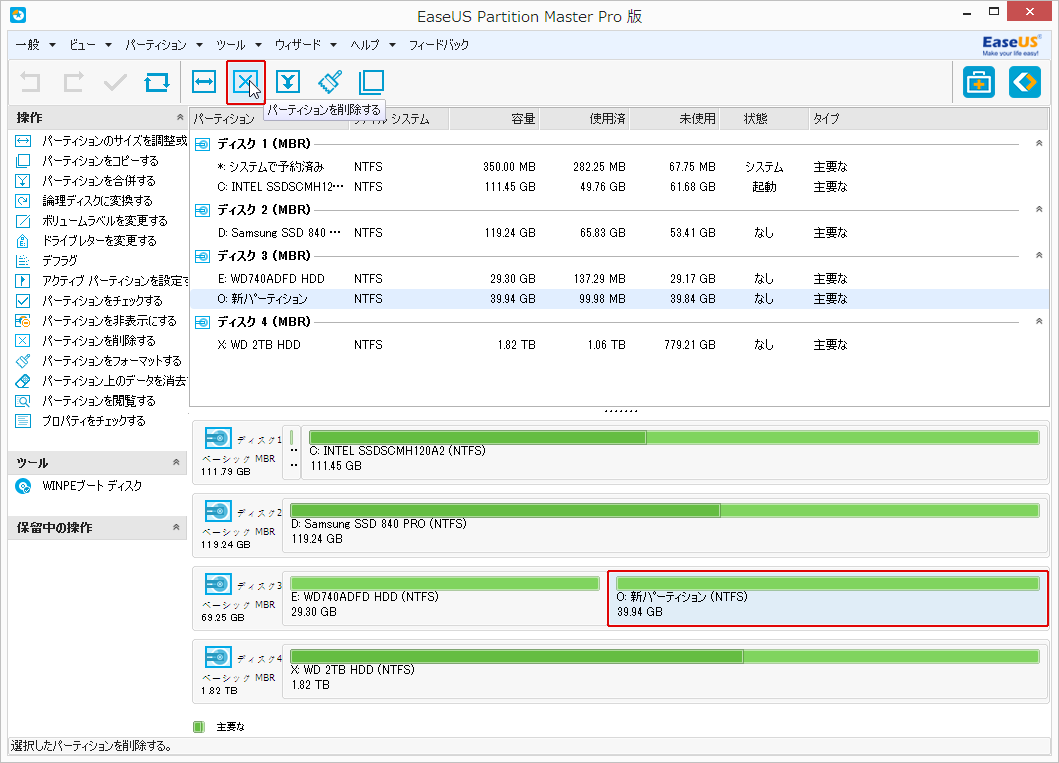The image size is (1059, 763).
Task: Click the タイプ column header
Action: (929, 119)
